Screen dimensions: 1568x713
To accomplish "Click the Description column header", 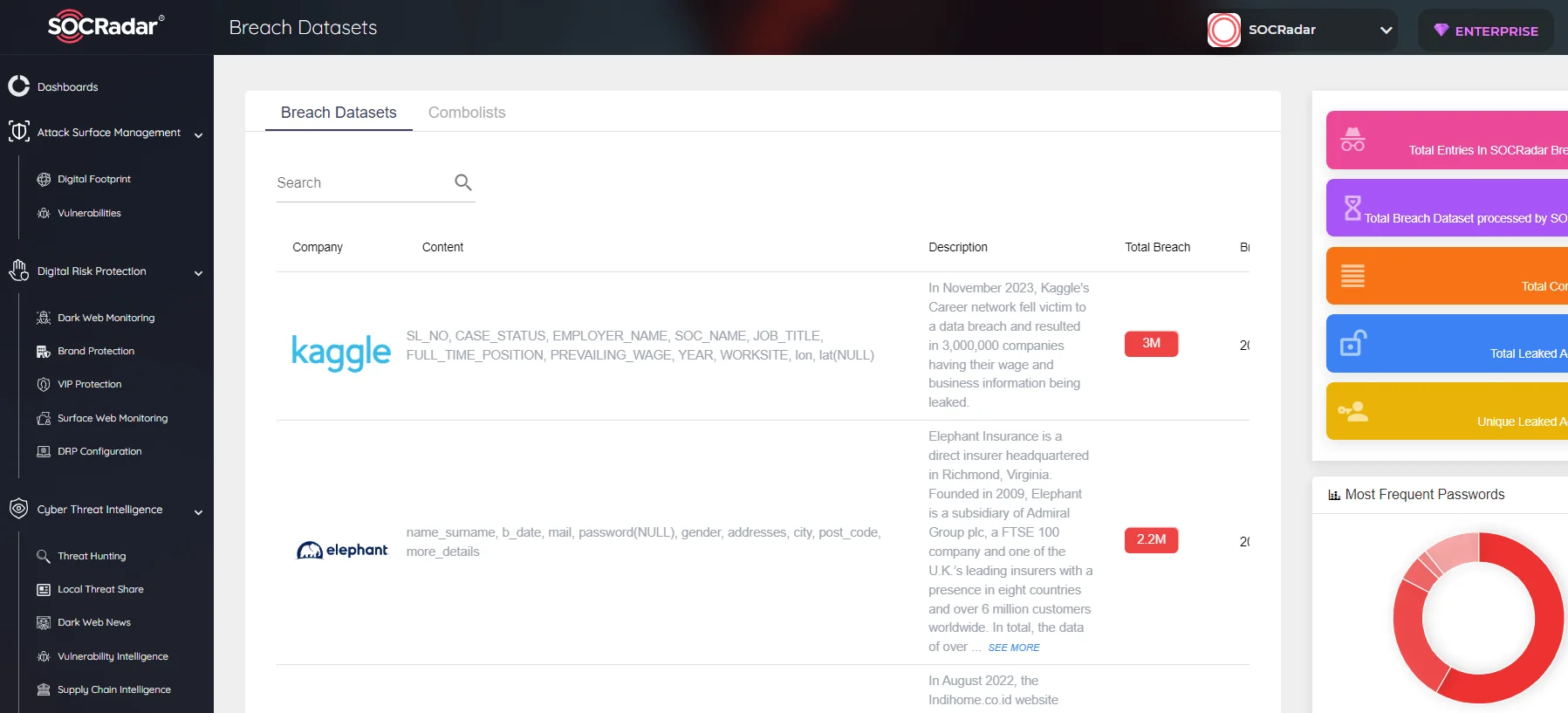I will tap(958, 247).
